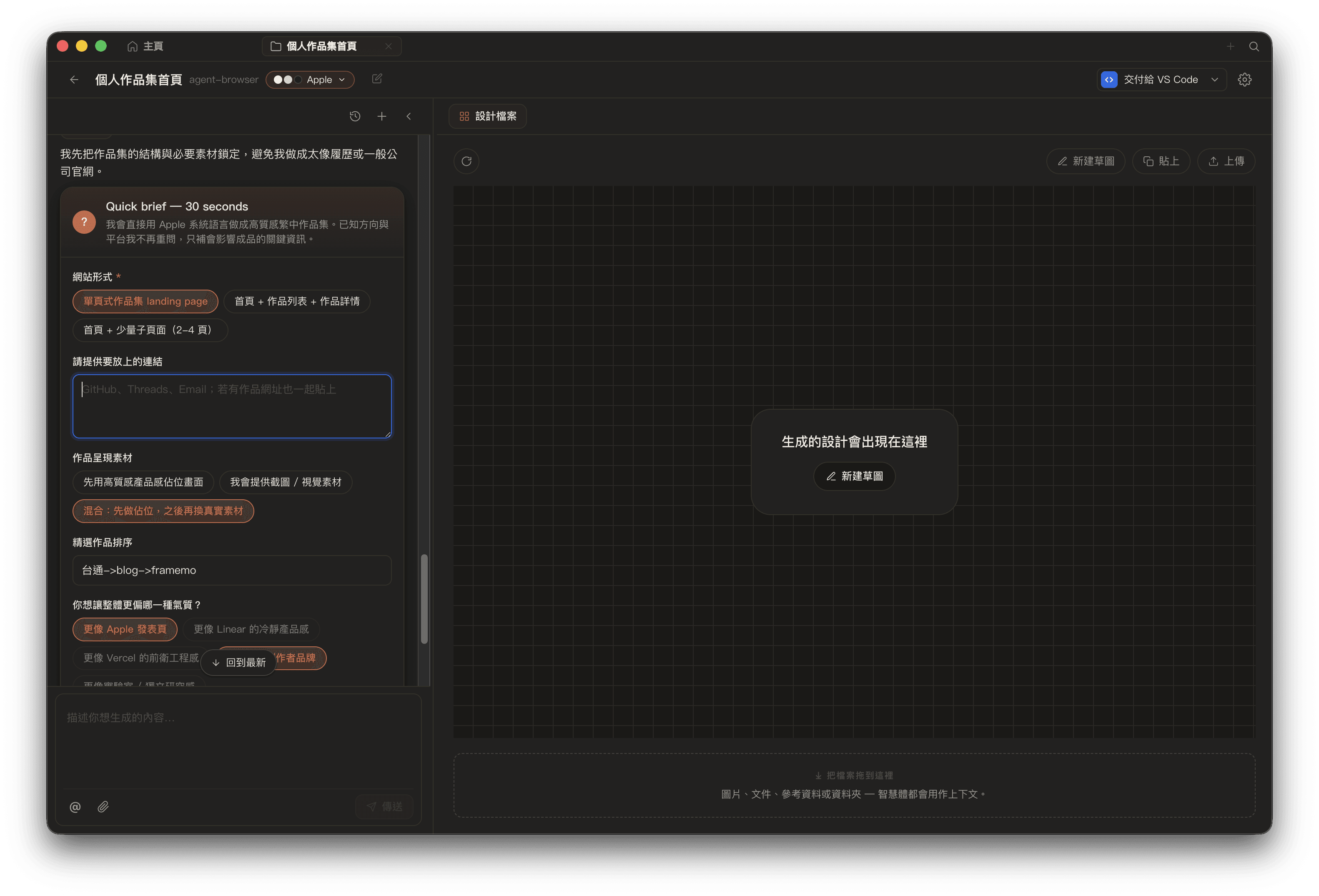The height and width of the screenshot is (896, 1319).
Task: Click the question mark icon in Quick brief
Action: 84,222
